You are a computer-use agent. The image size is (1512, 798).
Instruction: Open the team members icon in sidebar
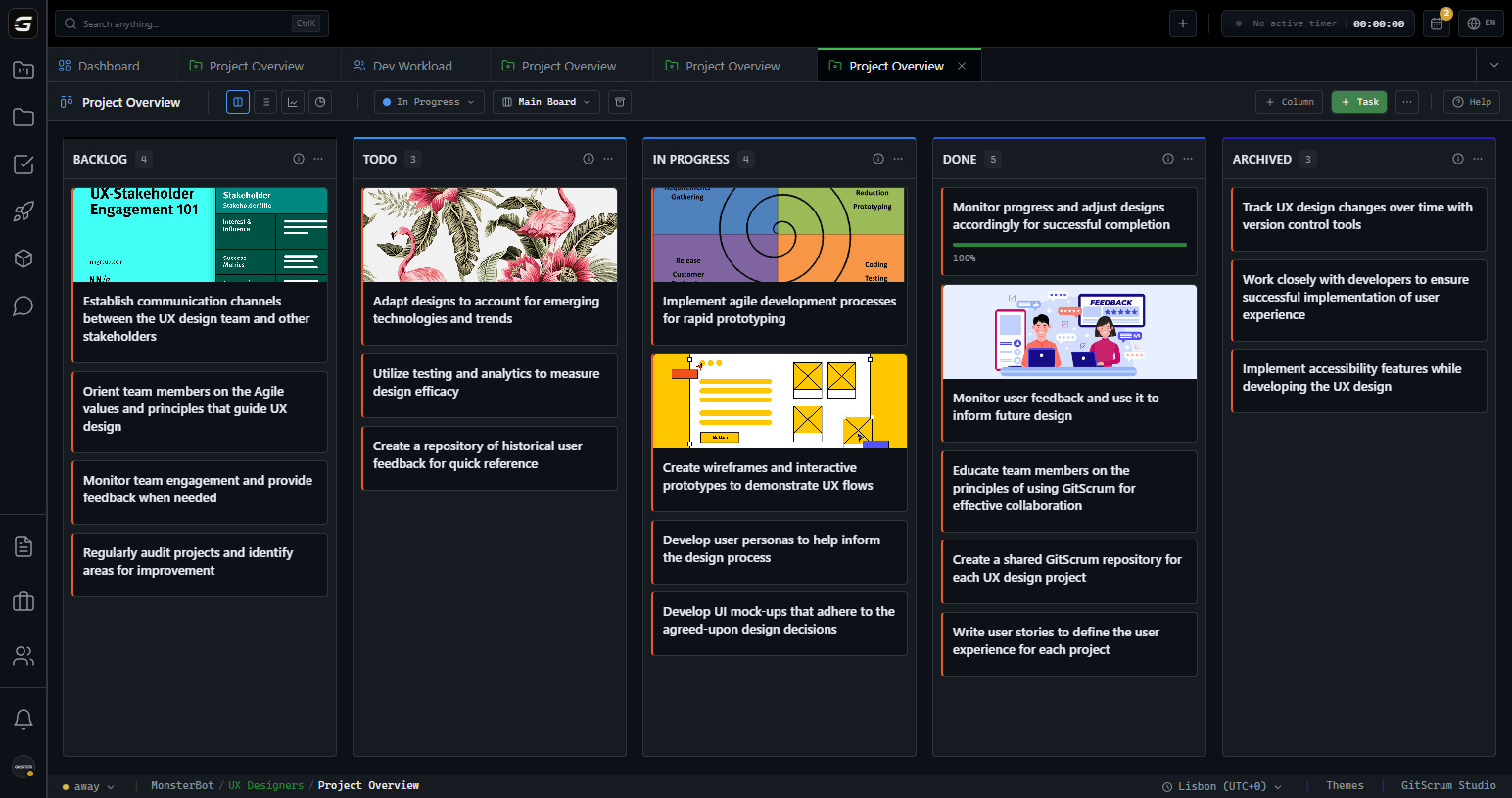point(23,655)
